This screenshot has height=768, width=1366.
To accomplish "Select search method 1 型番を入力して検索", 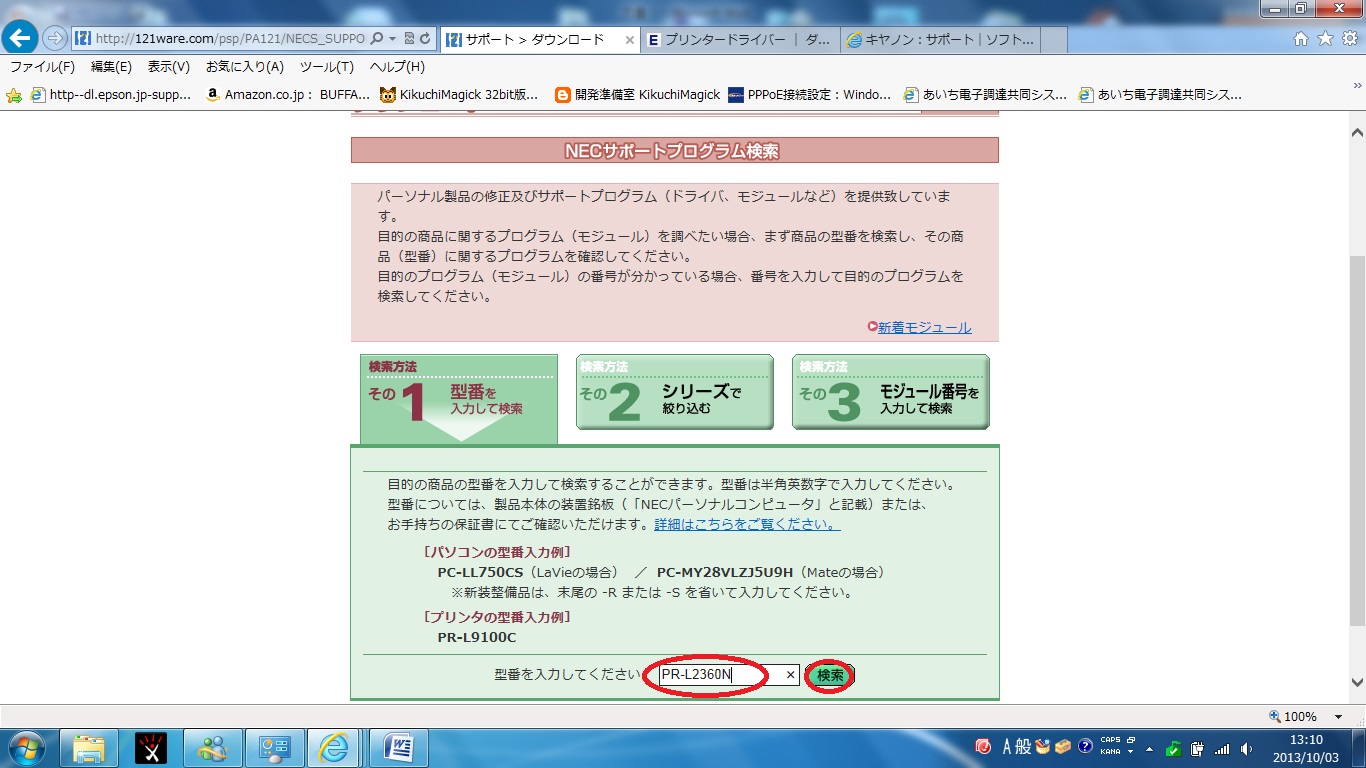I will click(459, 399).
